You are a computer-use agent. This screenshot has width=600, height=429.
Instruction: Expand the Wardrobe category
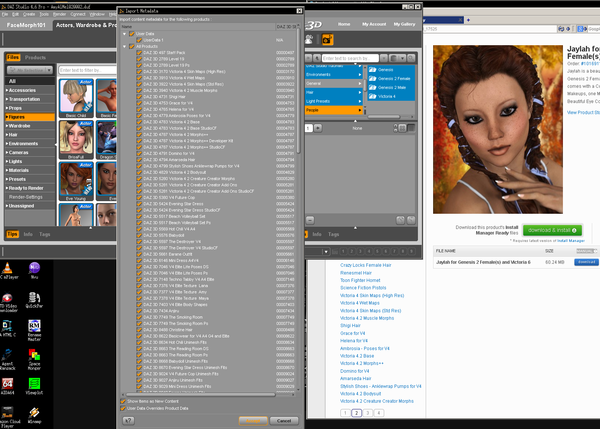pyautogui.click(x=7, y=126)
